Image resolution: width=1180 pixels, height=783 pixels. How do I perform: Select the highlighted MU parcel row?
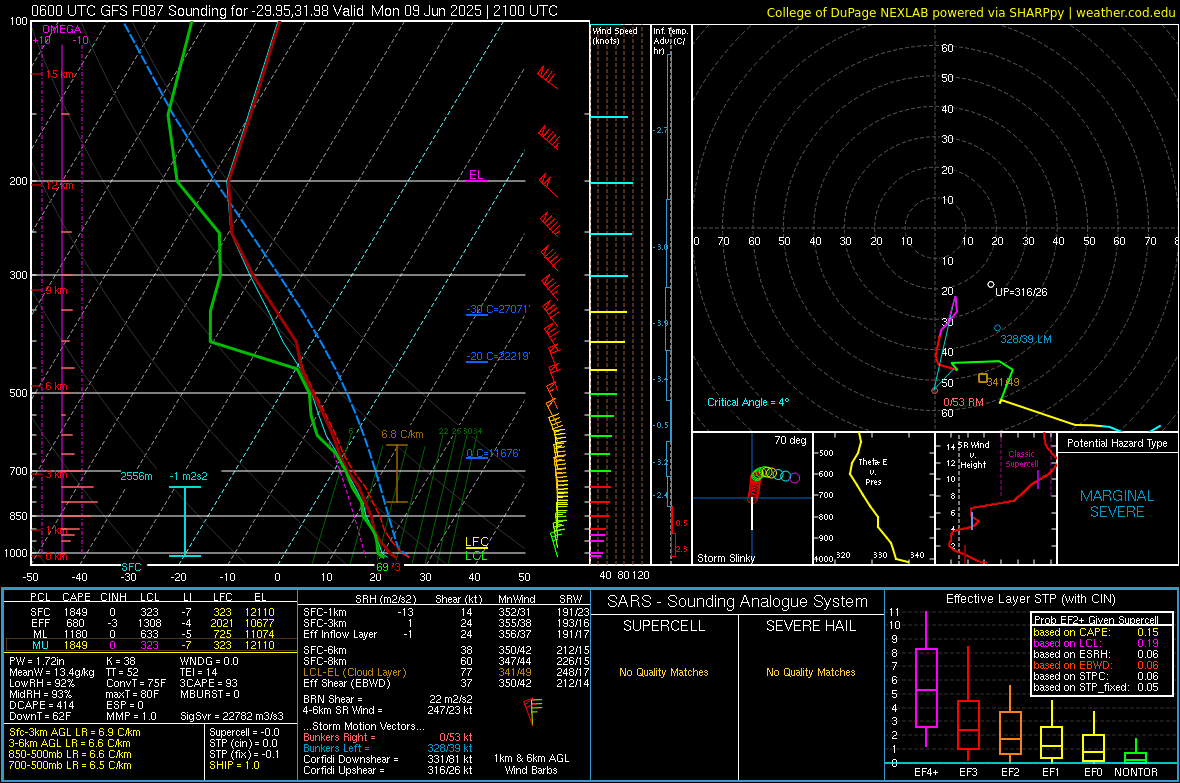(151, 645)
